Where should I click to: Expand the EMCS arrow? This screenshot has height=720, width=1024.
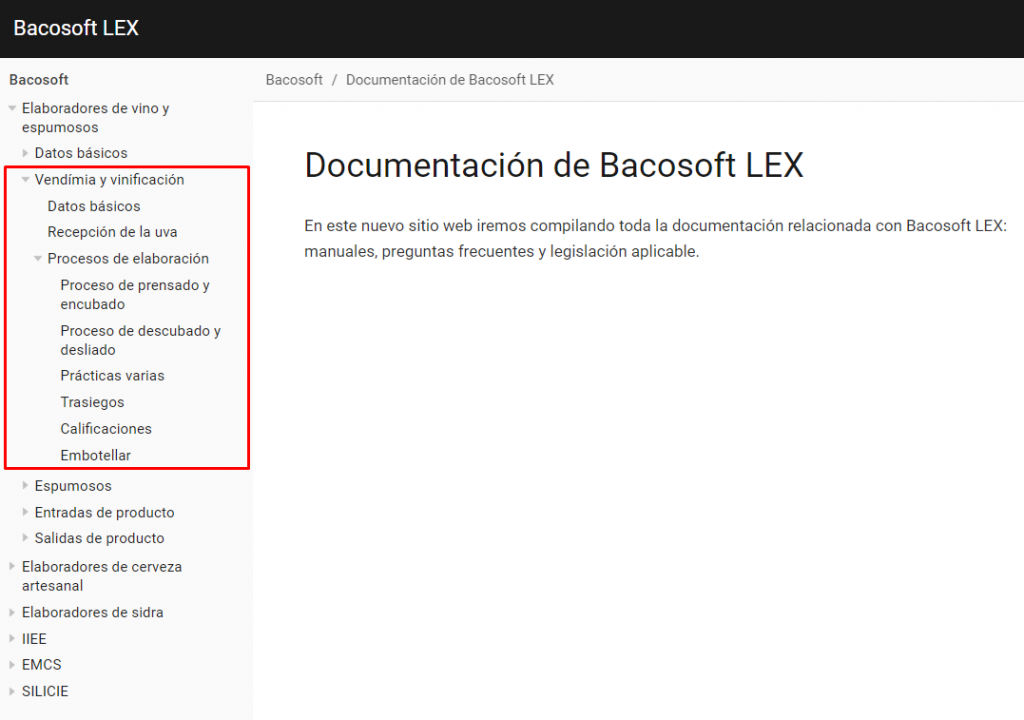(12, 664)
